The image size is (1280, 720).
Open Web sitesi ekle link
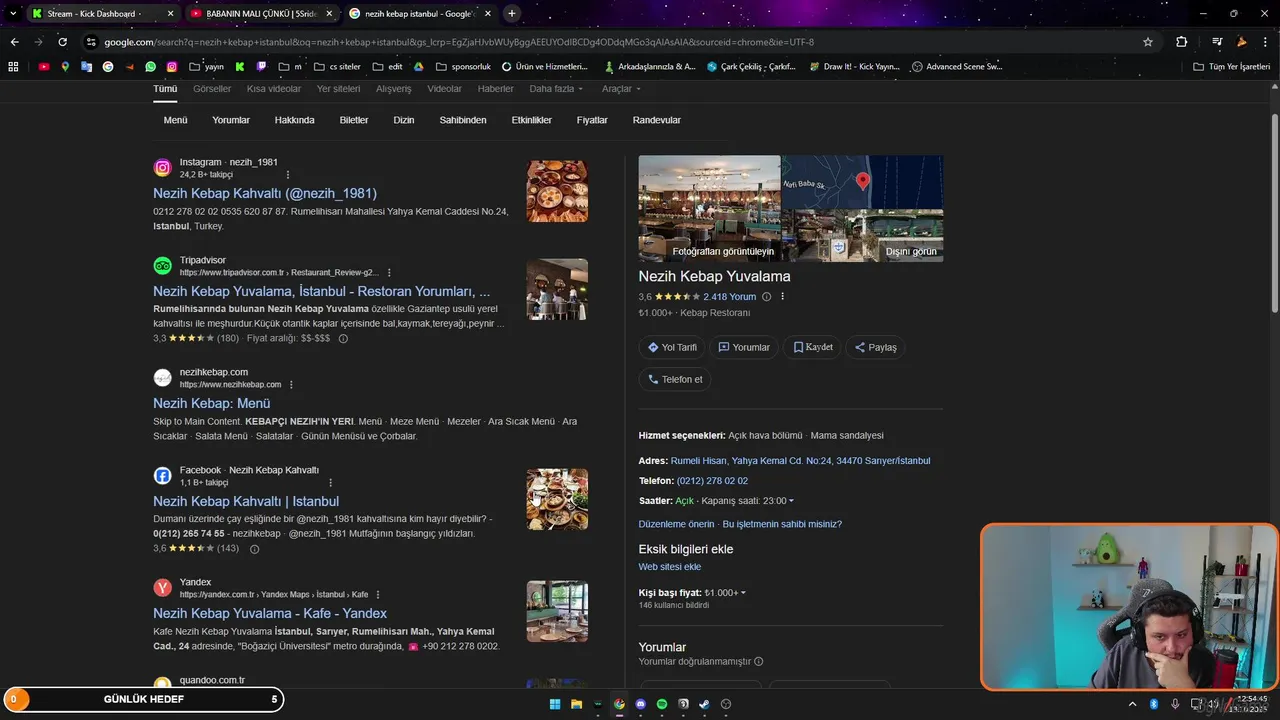coord(670,567)
